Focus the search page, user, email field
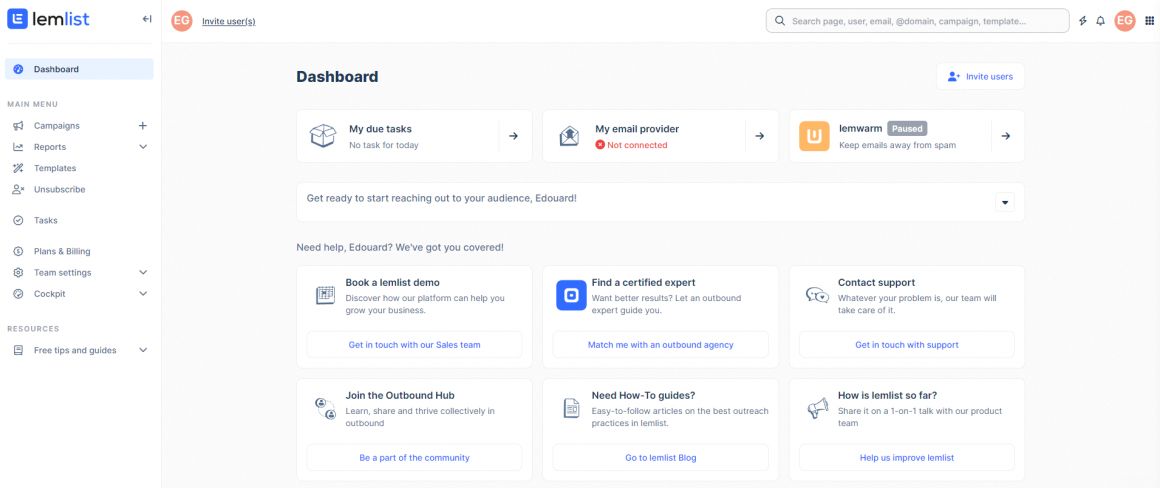Image resolution: width=1160 pixels, height=488 pixels. point(920,21)
